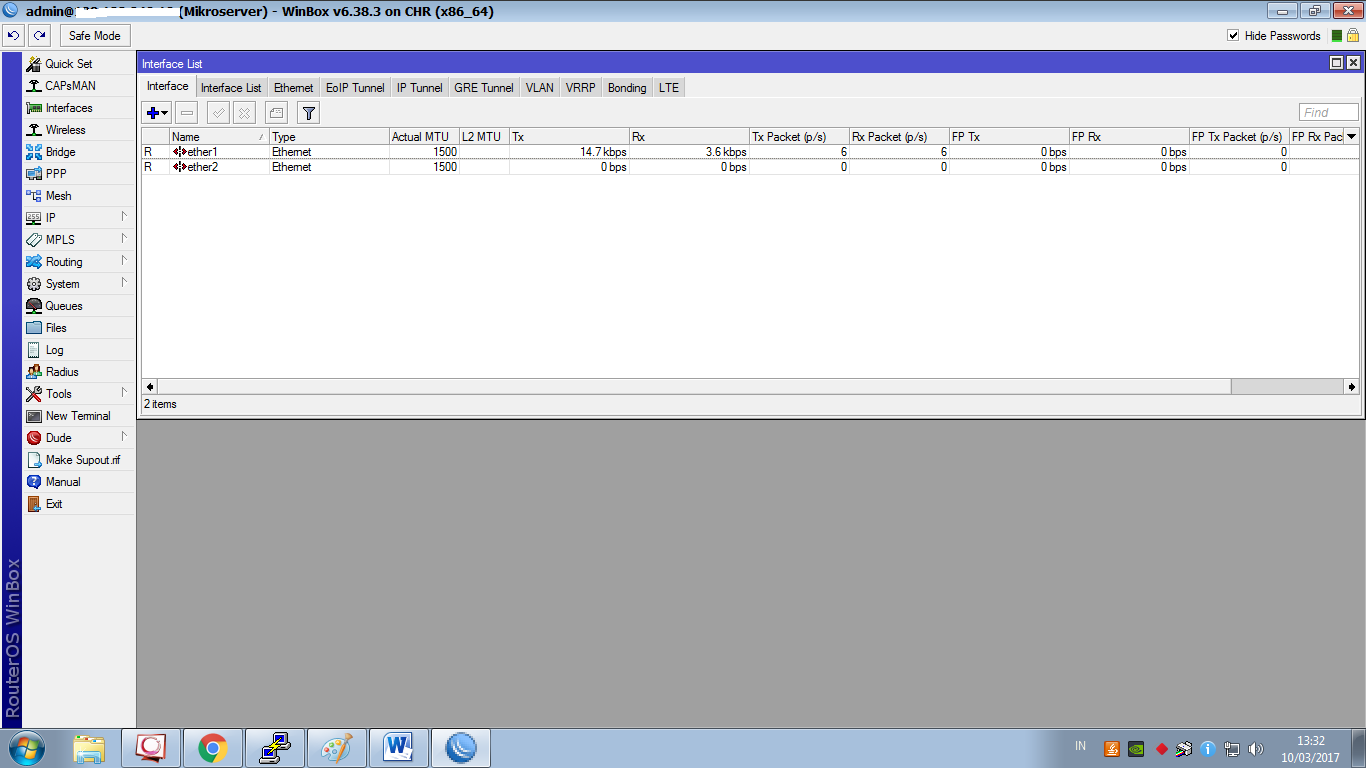Click the Comment toolbar button

coord(276,113)
